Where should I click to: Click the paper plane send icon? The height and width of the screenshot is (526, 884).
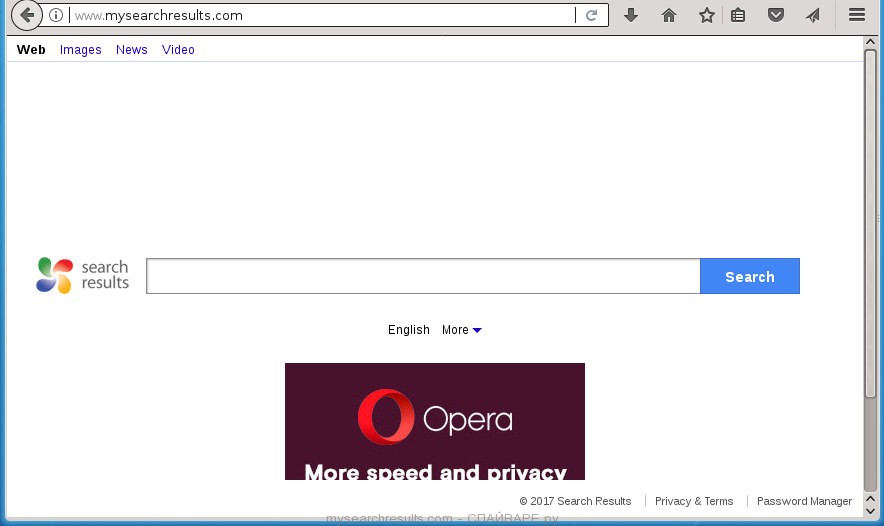pyautogui.click(x=813, y=15)
